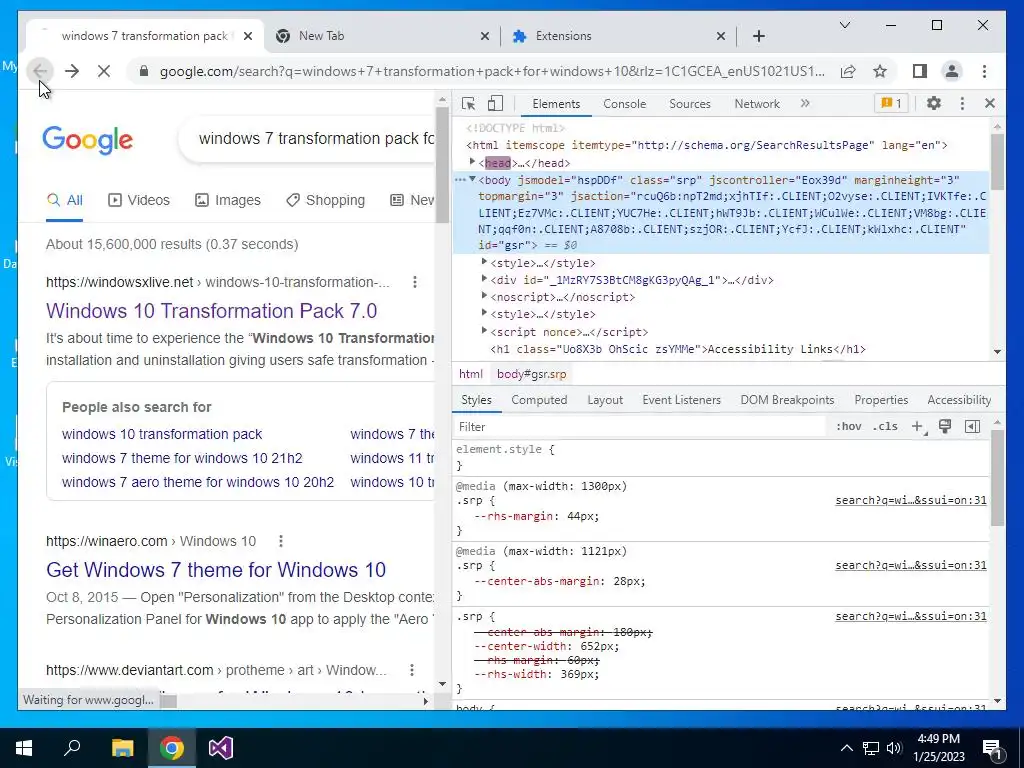Toggle the rendering emulations paintbrush icon
The image size is (1024, 768).
945,426
